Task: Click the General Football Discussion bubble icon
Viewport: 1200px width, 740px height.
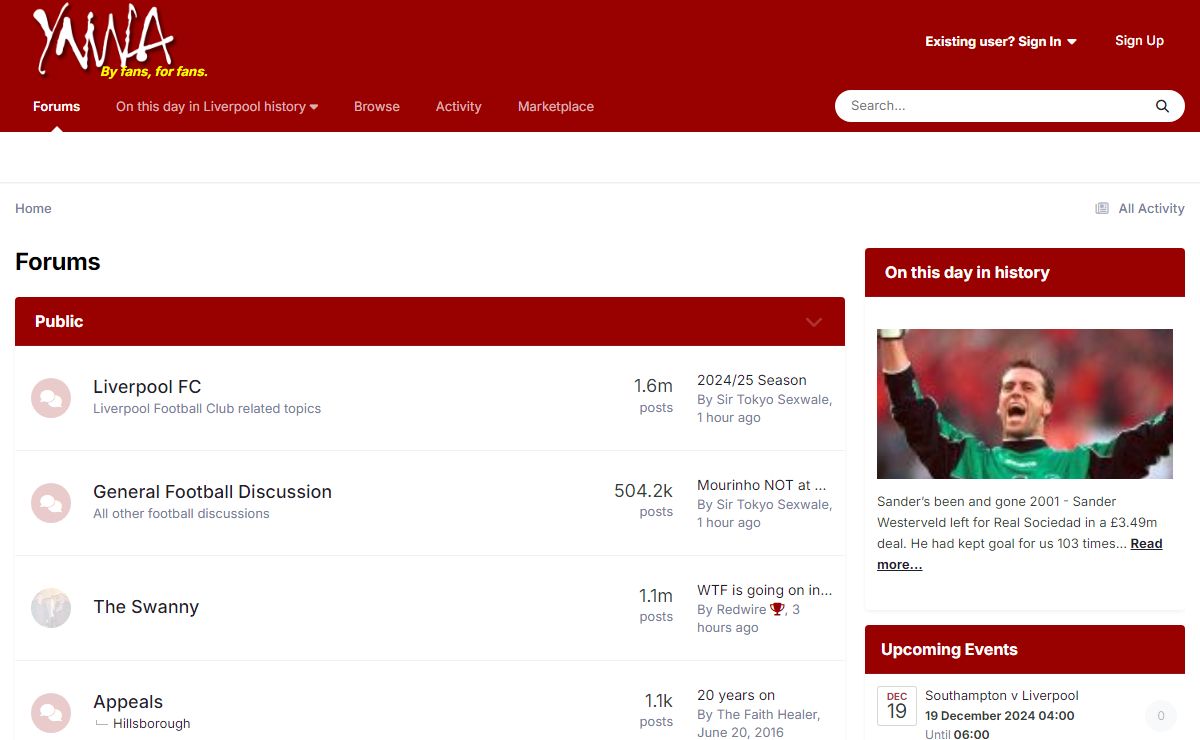Action: click(51, 503)
